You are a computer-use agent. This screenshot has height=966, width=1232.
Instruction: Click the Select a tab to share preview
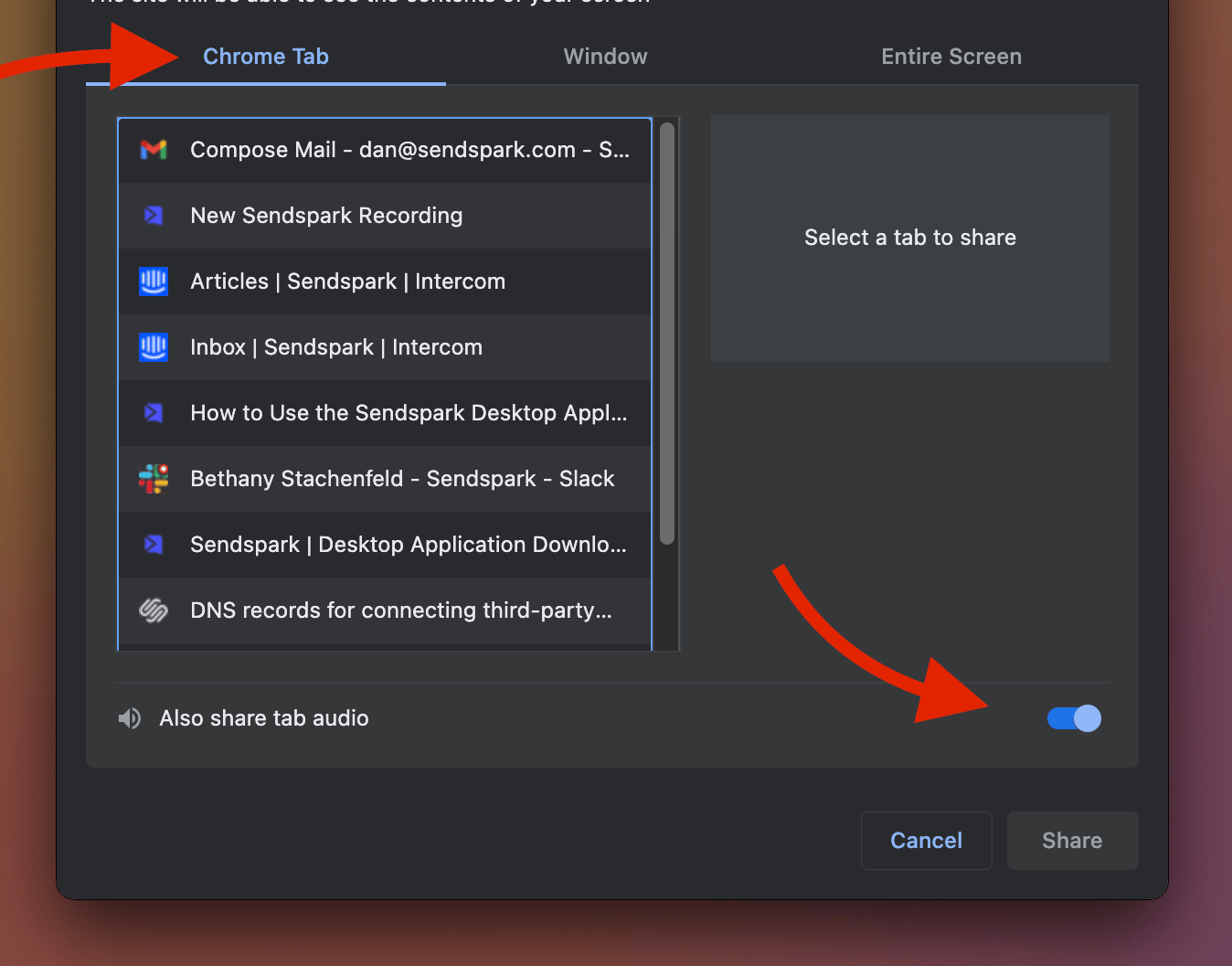click(x=910, y=239)
